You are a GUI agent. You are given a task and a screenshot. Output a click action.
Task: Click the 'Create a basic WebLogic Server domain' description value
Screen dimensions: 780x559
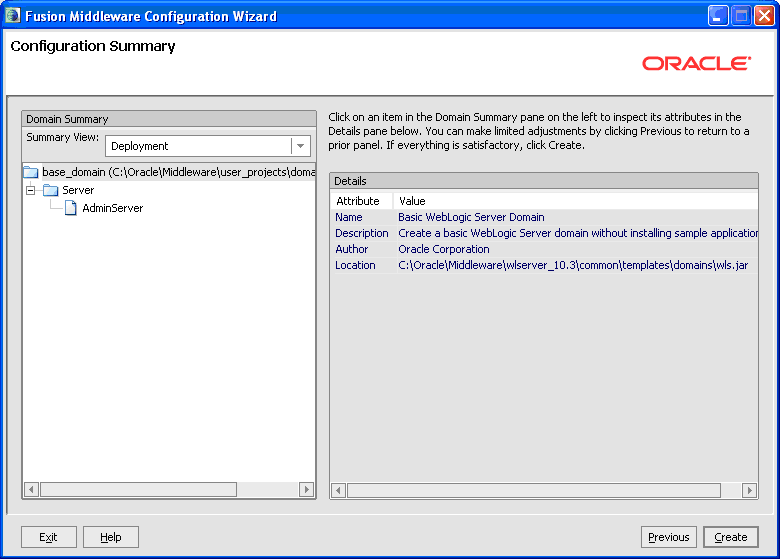578,233
